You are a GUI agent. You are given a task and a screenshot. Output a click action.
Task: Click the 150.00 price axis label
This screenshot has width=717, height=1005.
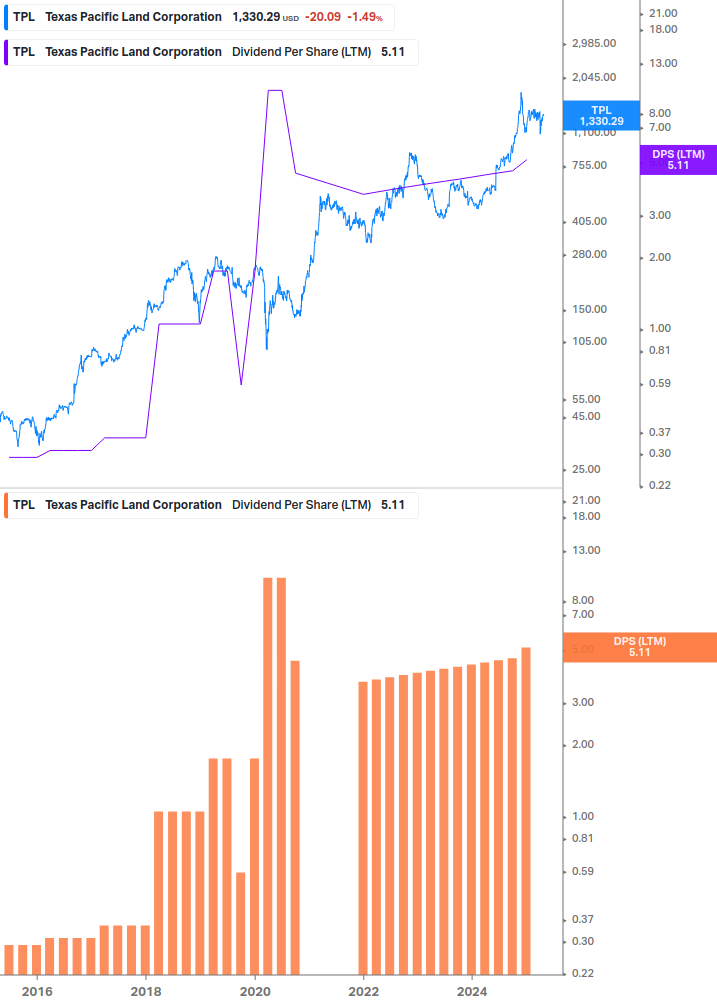coord(589,310)
